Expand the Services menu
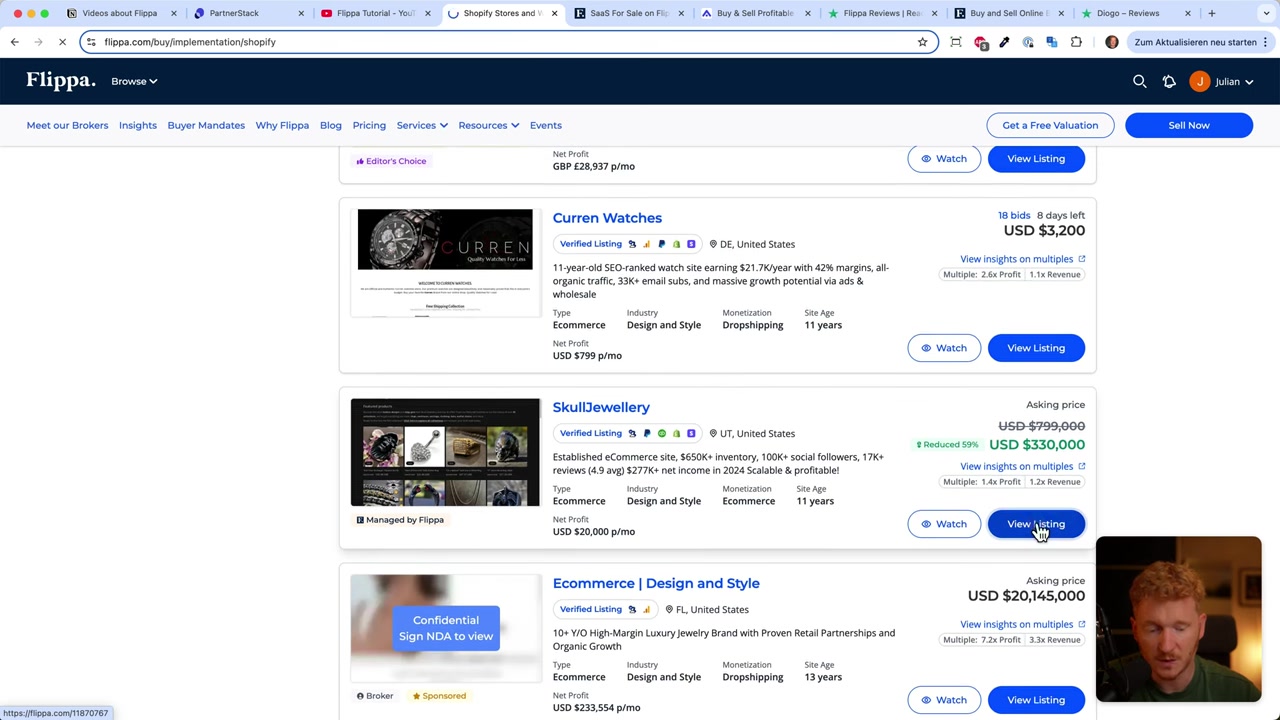Screen dimensions: 1280x720 422,125
